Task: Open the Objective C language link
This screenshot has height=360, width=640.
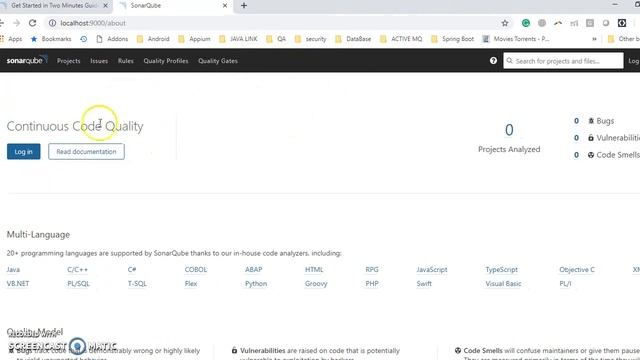Action: tap(577, 270)
